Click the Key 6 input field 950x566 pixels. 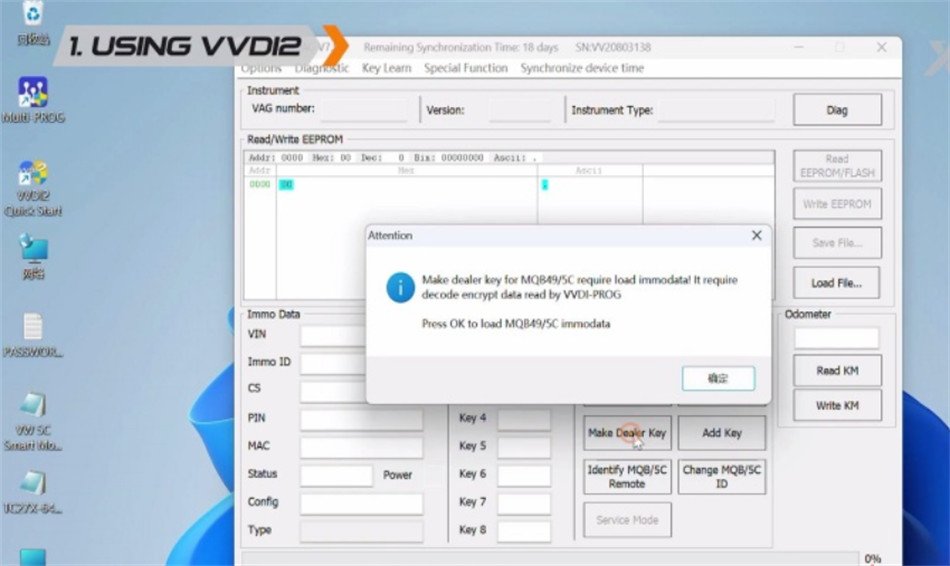coord(524,475)
